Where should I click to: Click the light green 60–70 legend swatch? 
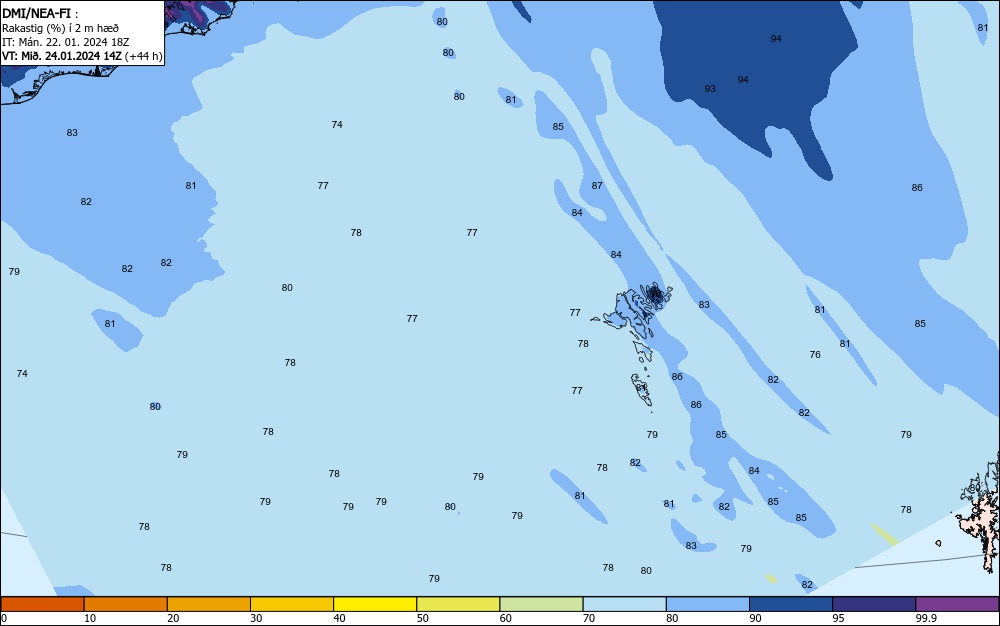541,604
